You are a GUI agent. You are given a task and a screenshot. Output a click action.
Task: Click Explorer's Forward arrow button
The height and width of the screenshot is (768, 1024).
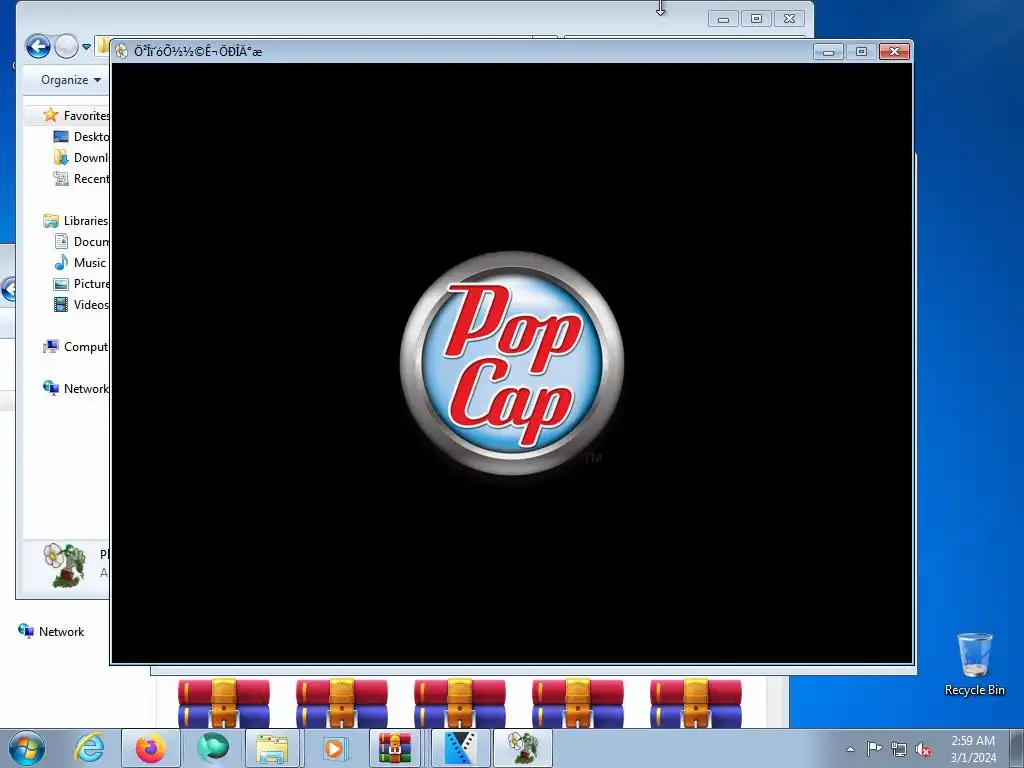tap(66, 46)
